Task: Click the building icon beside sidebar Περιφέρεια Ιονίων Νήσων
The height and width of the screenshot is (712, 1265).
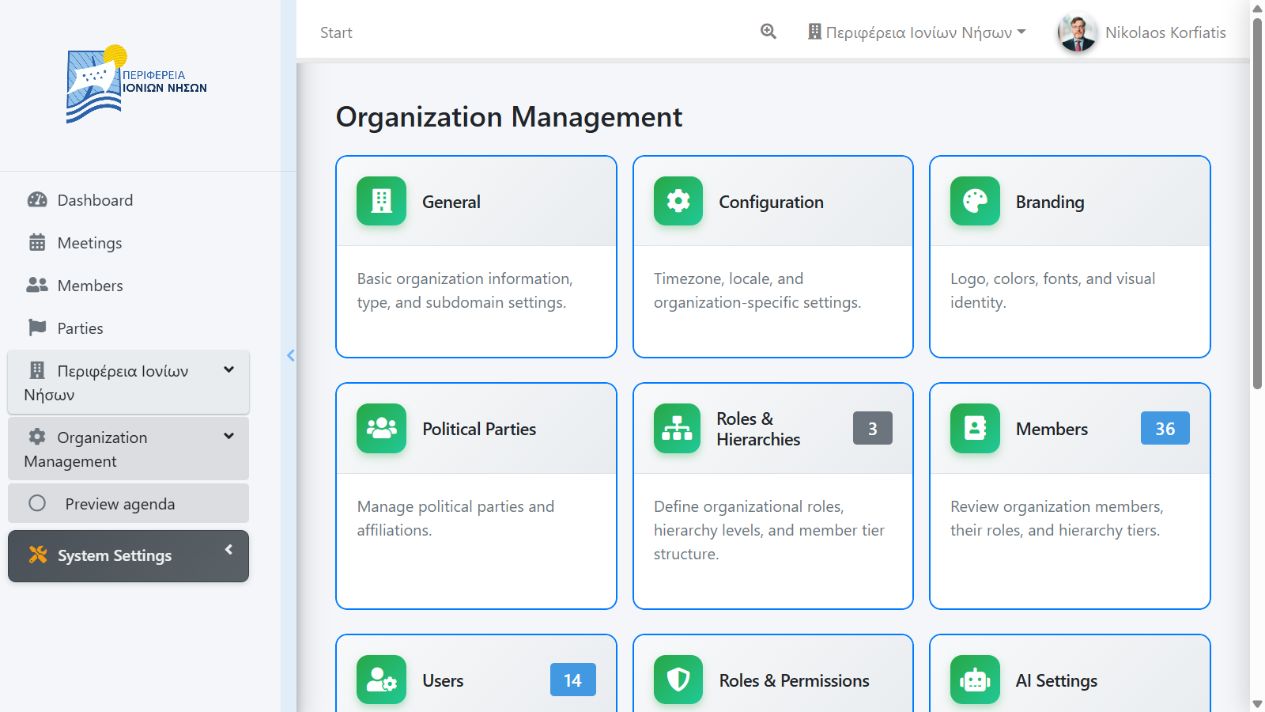Action: click(x=37, y=371)
